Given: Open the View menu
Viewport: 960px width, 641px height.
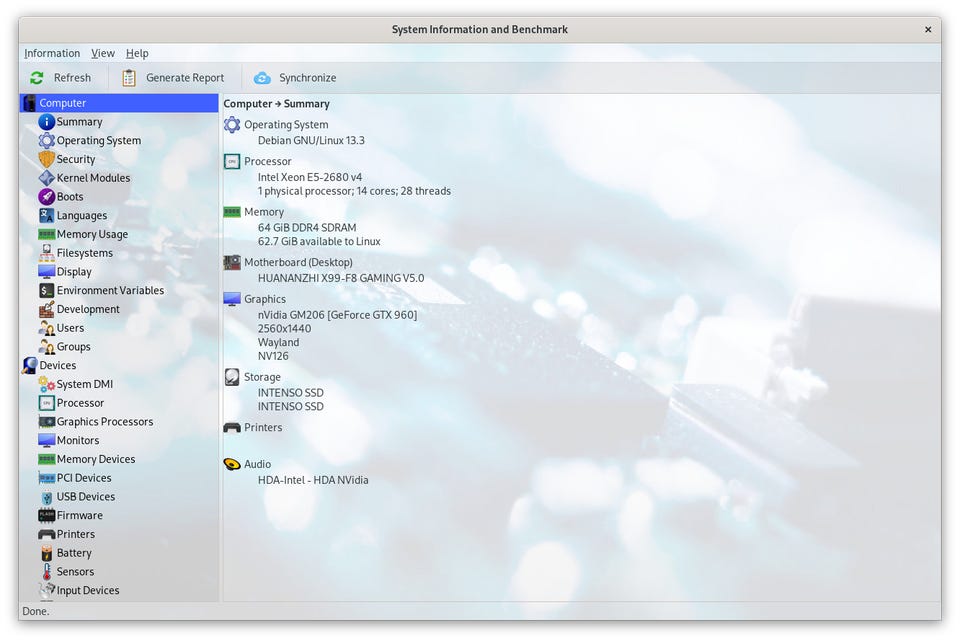Looking at the screenshot, I should point(103,53).
